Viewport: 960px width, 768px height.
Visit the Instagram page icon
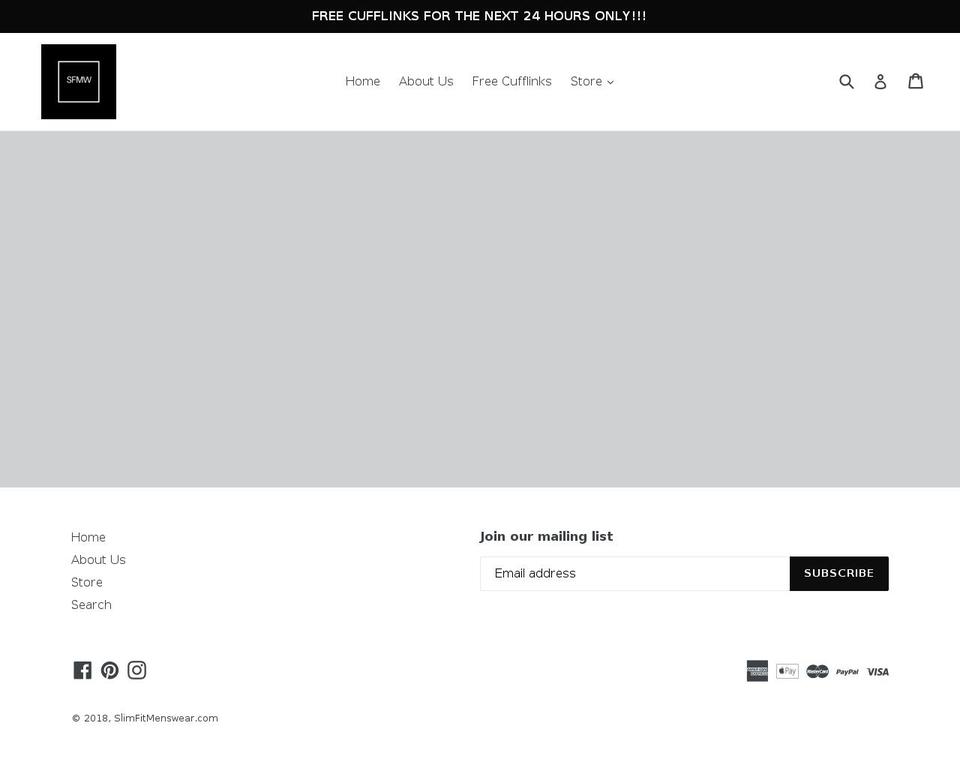click(x=137, y=670)
